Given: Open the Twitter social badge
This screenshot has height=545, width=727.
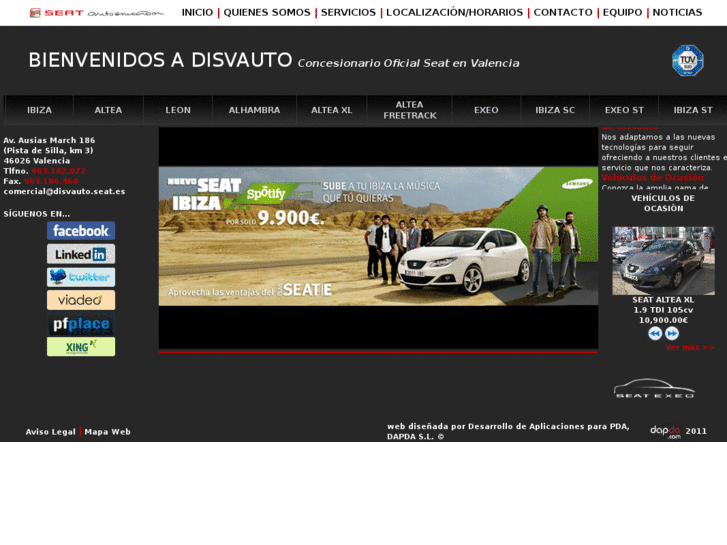Looking at the screenshot, I should (x=81, y=277).
